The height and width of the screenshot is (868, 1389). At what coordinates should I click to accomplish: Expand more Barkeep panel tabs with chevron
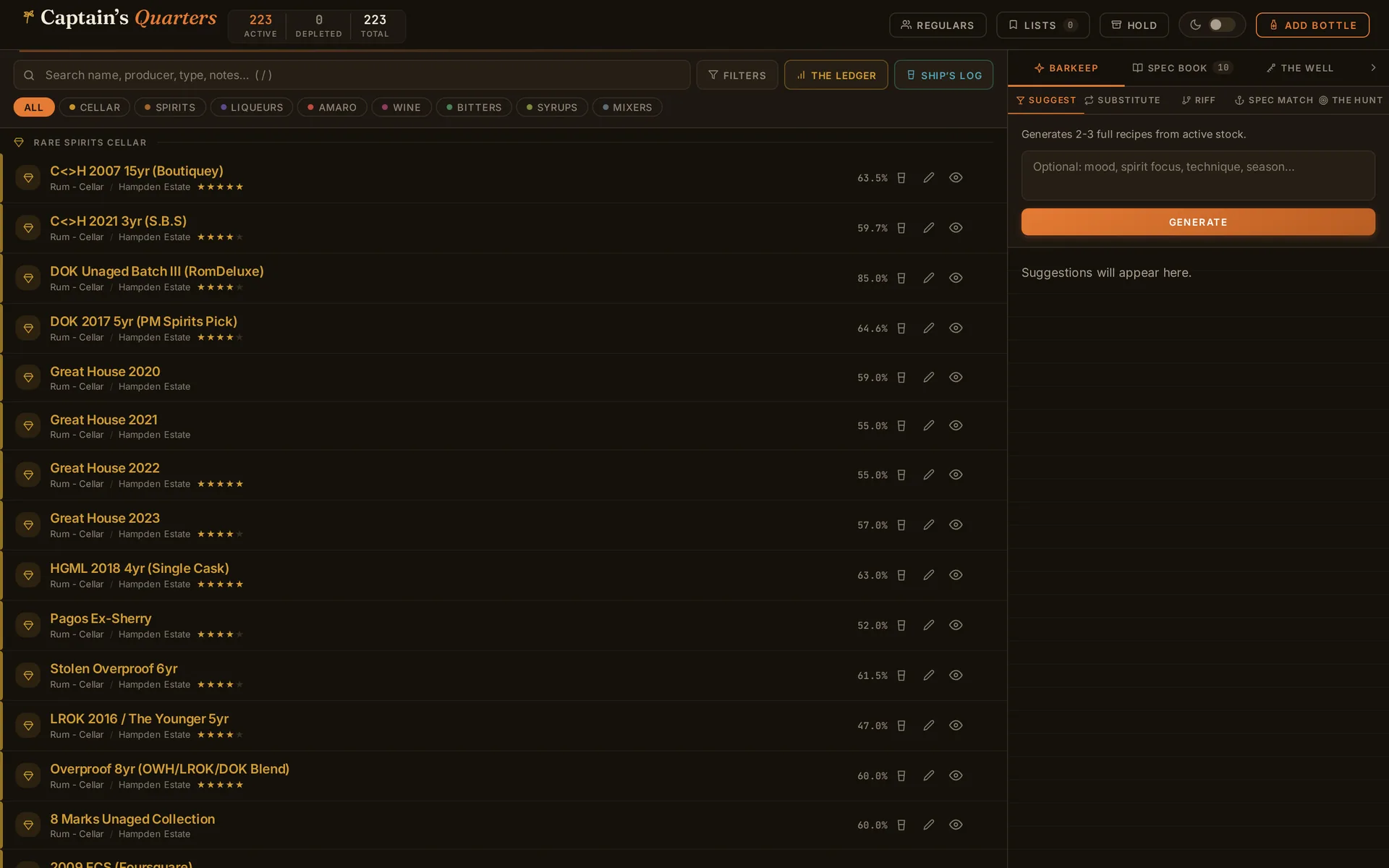[x=1373, y=68]
